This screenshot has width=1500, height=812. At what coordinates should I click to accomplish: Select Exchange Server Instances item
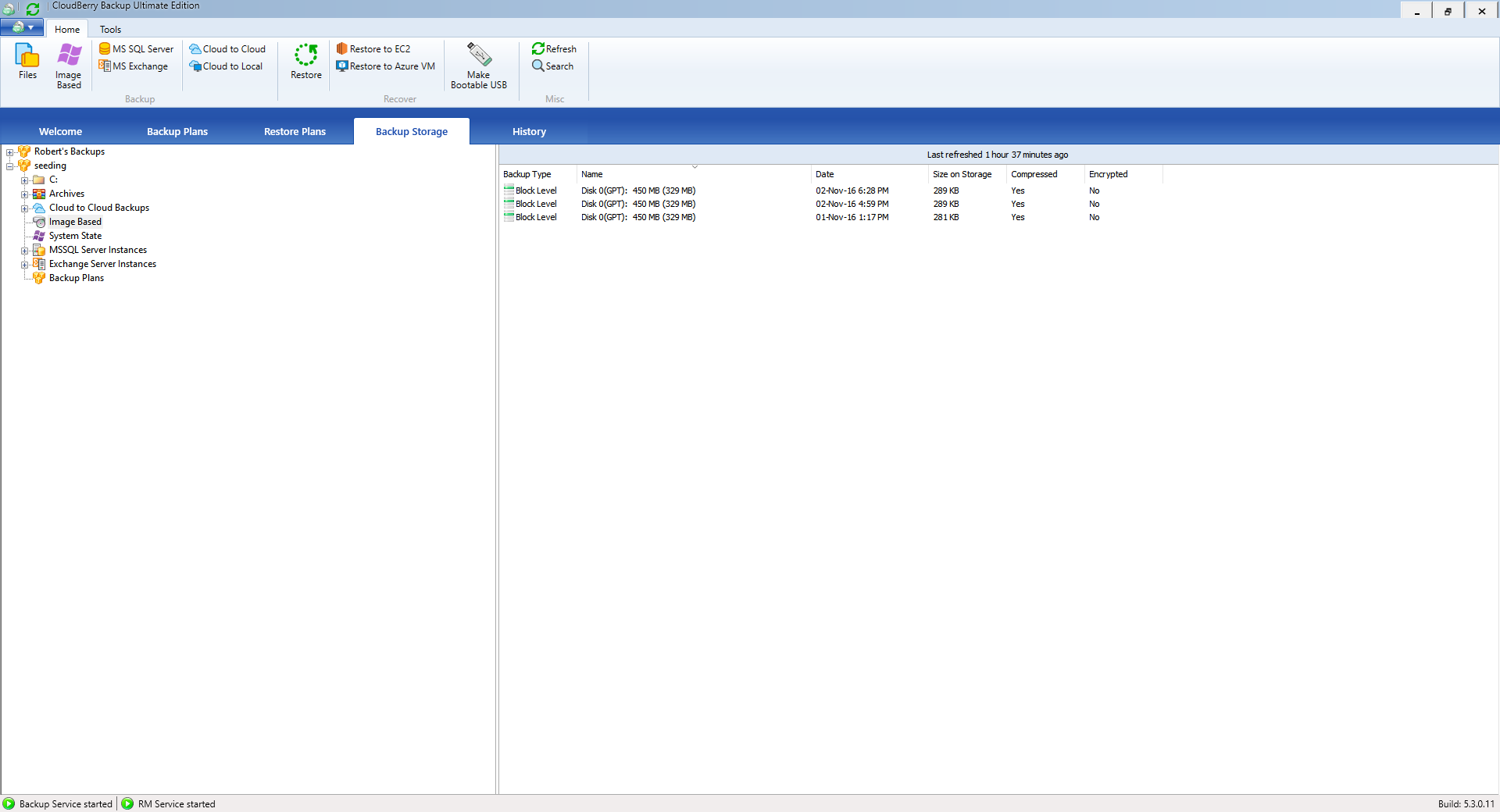[102, 264]
